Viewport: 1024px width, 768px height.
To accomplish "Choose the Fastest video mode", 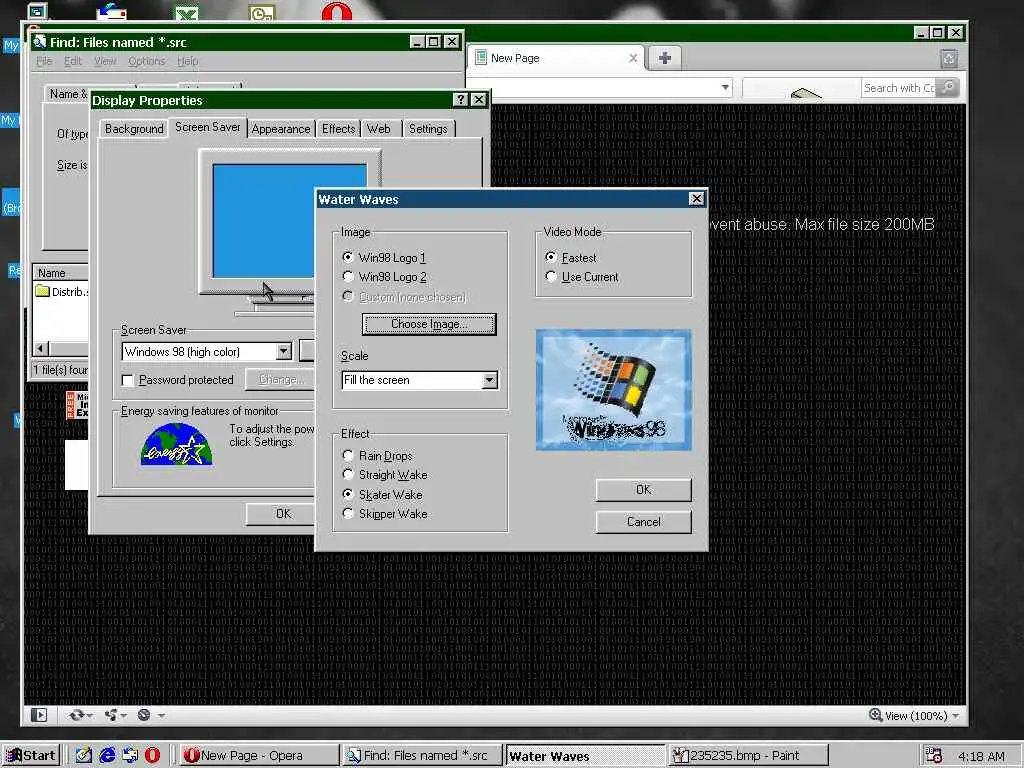I will 571,257.
